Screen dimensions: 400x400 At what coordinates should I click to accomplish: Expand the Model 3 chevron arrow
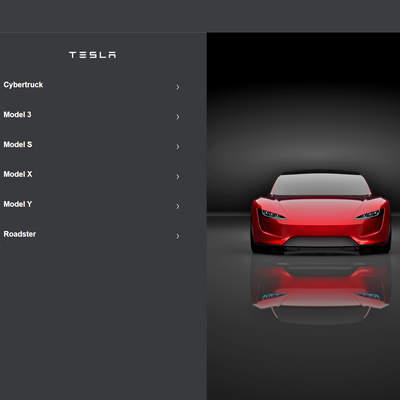[178, 117]
